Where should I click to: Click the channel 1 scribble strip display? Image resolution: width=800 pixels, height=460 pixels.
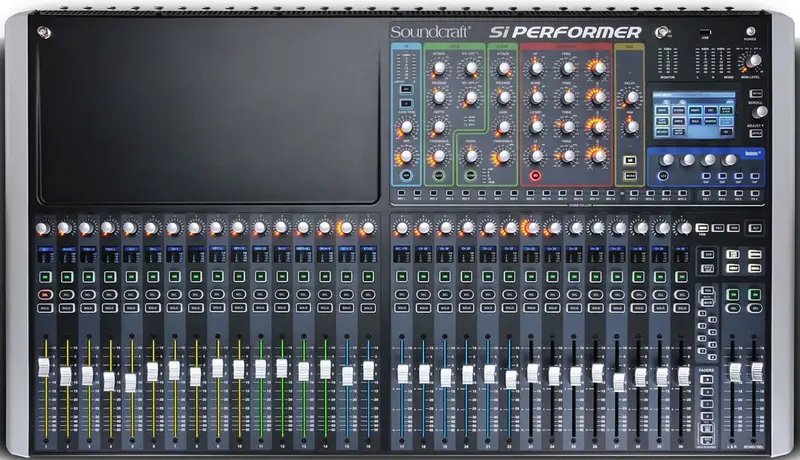[x=45, y=254]
